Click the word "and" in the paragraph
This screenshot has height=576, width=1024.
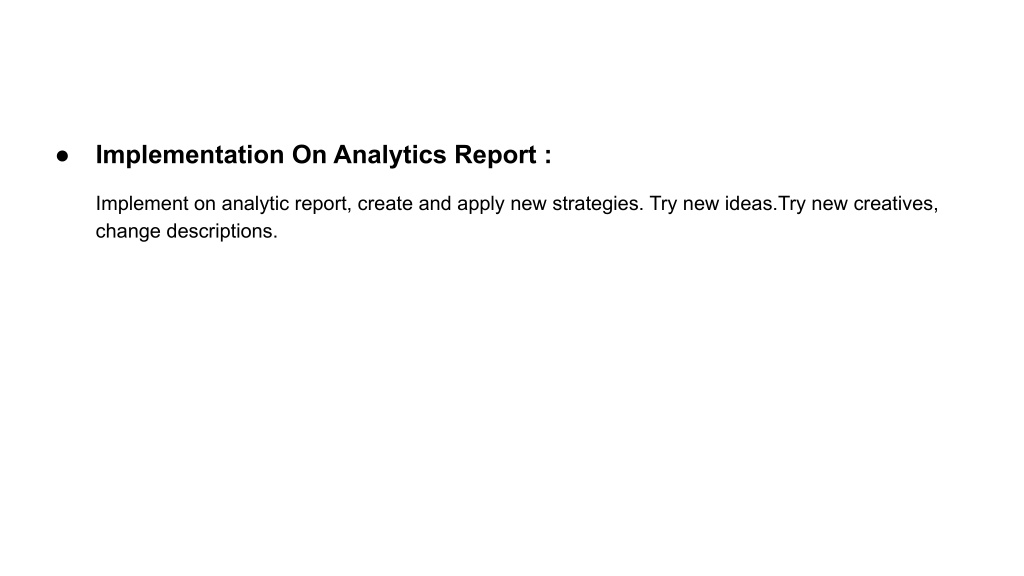point(434,204)
